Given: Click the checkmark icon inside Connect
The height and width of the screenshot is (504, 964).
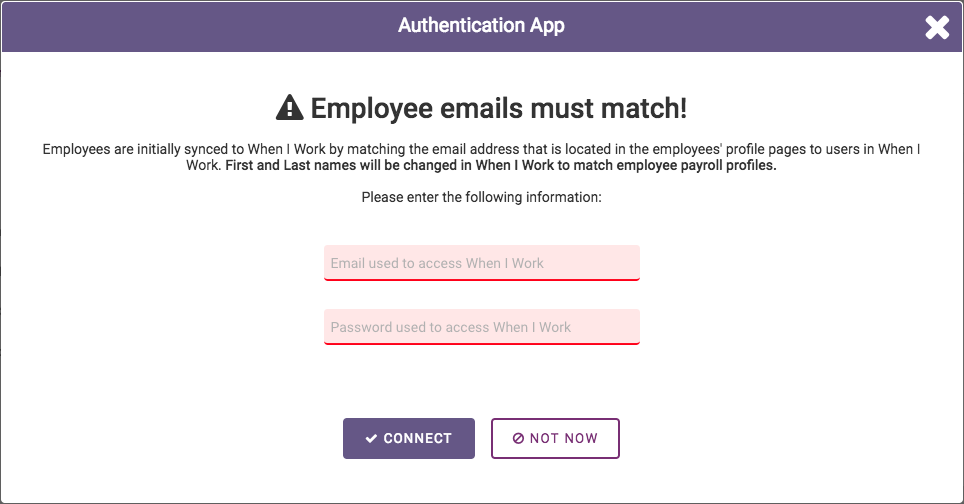Looking at the screenshot, I should [x=371, y=438].
